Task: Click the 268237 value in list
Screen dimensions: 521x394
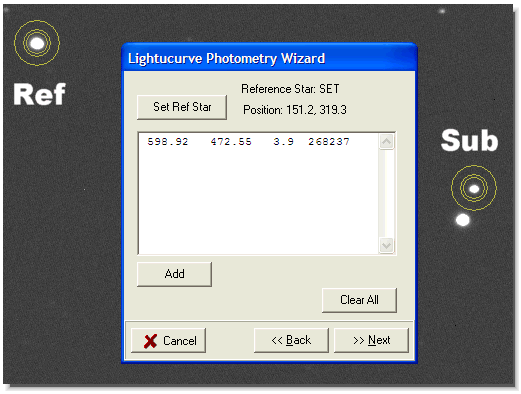Action: tap(329, 142)
